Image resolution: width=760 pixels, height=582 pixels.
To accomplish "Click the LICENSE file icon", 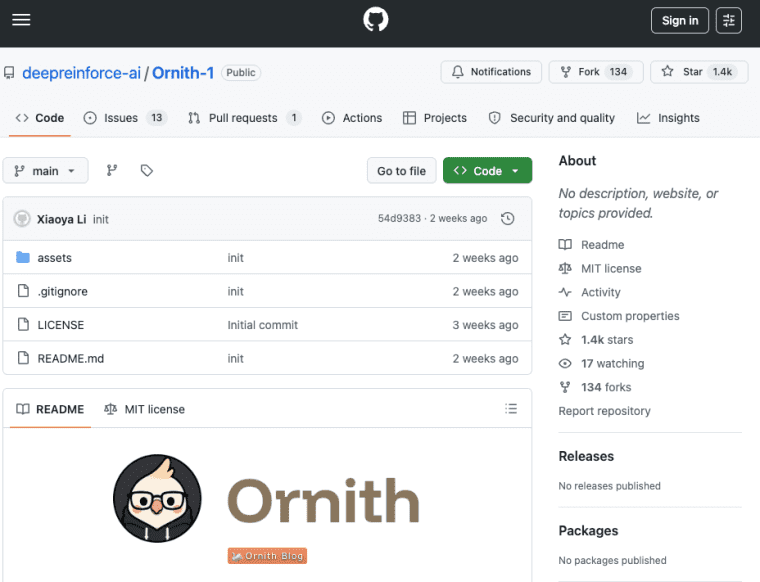I will point(23,324).
